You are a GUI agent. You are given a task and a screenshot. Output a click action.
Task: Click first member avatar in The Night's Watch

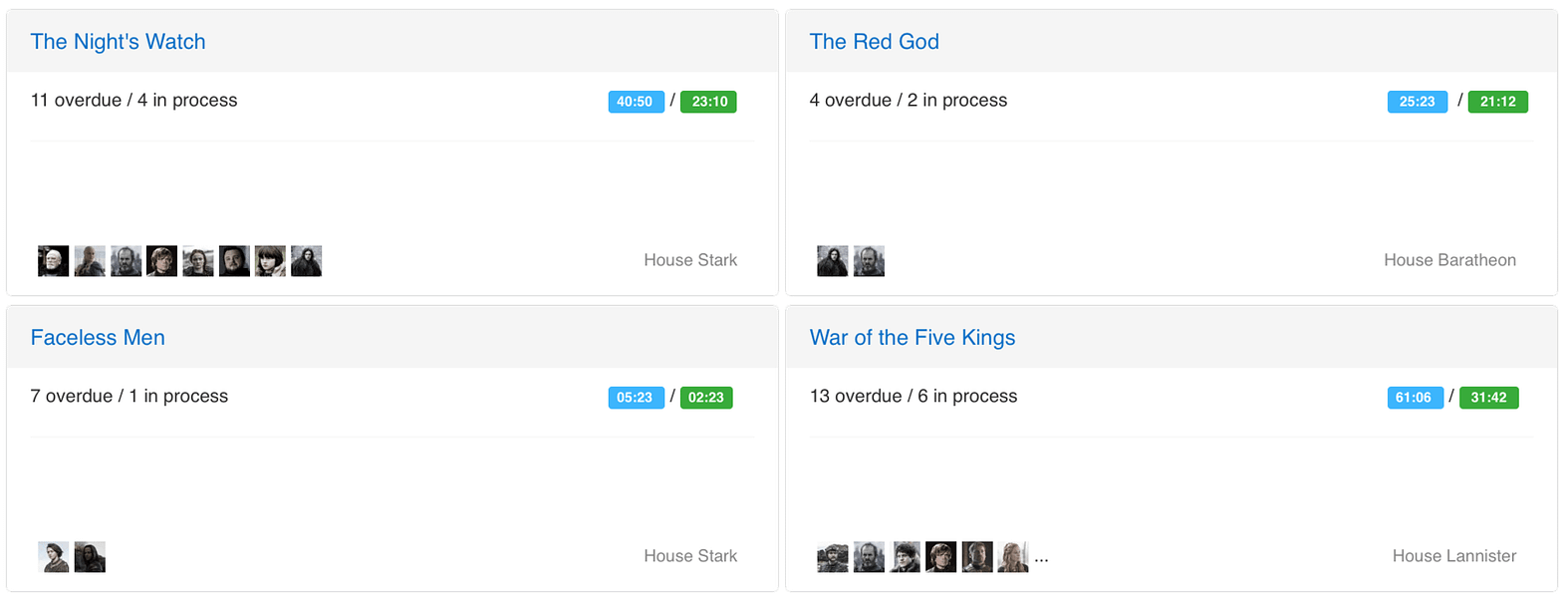coord(54,261)
